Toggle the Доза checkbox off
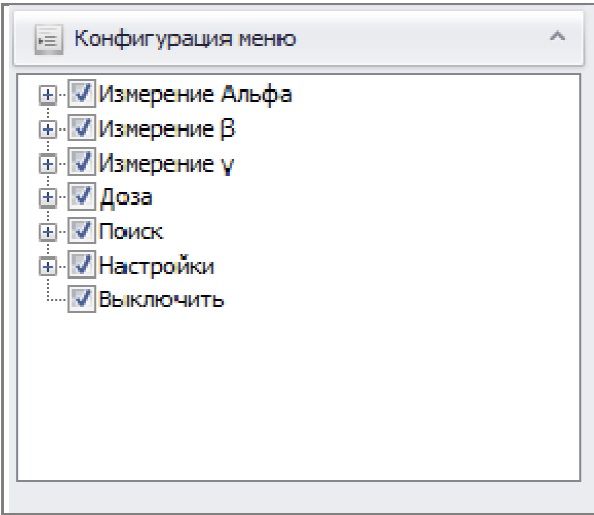This screenshot has width=594, height=515. tap(81, 196)
